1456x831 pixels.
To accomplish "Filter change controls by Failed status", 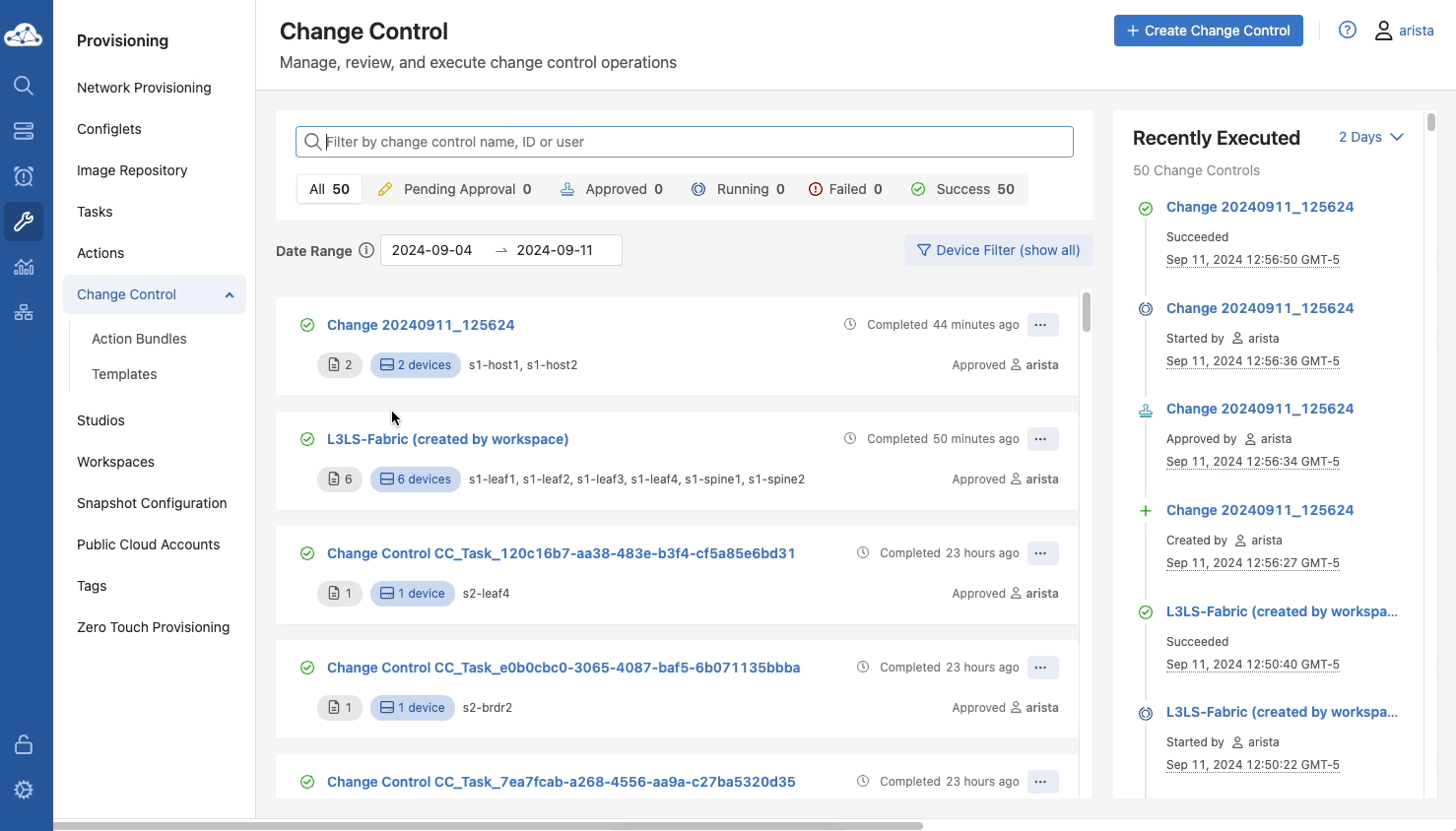I will click(845, 189).
